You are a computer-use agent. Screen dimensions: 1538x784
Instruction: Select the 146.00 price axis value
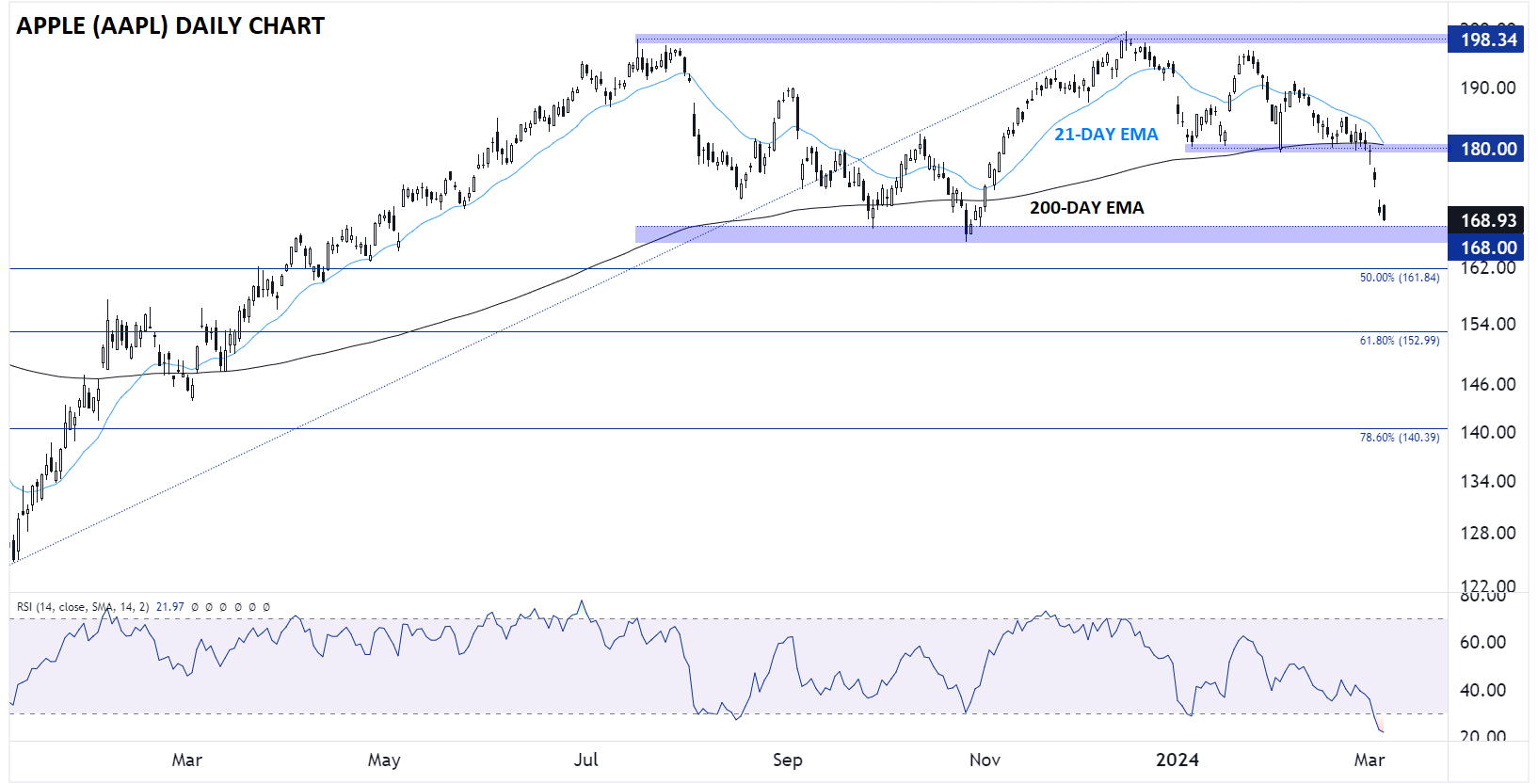tap(1488, 384)
